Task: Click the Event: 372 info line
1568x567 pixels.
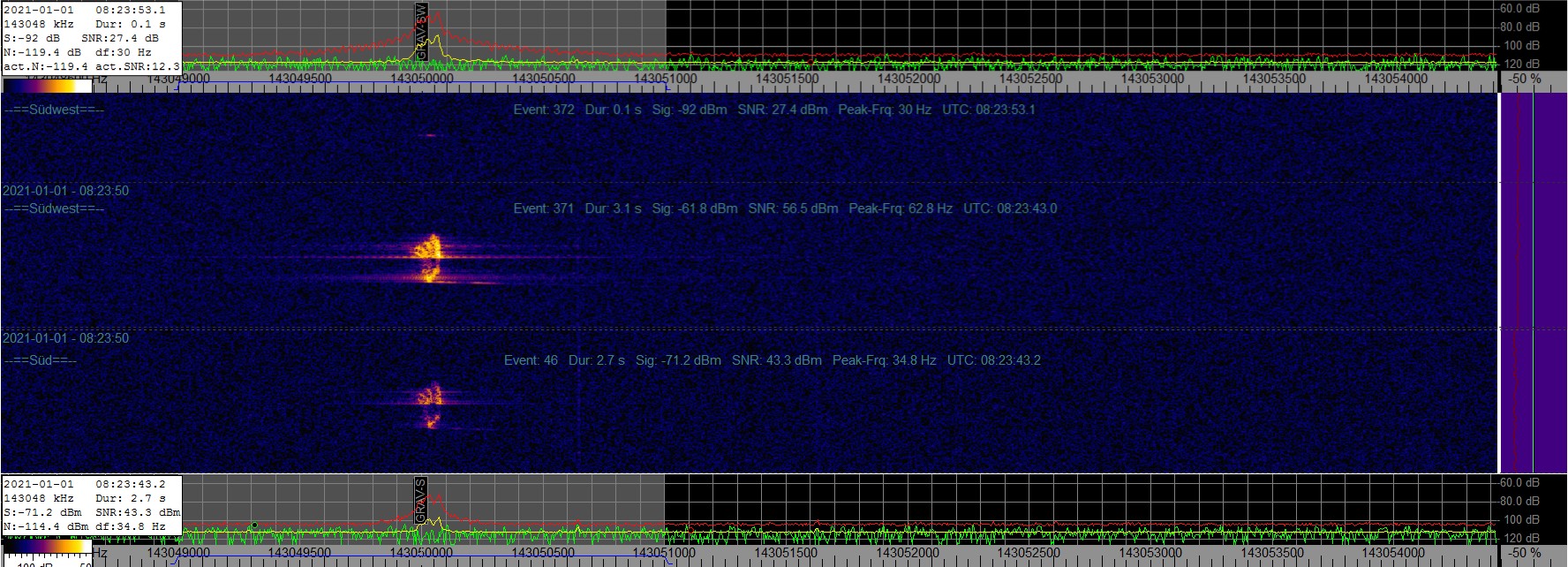Action: pyautogui.click(x=774, y=110)
